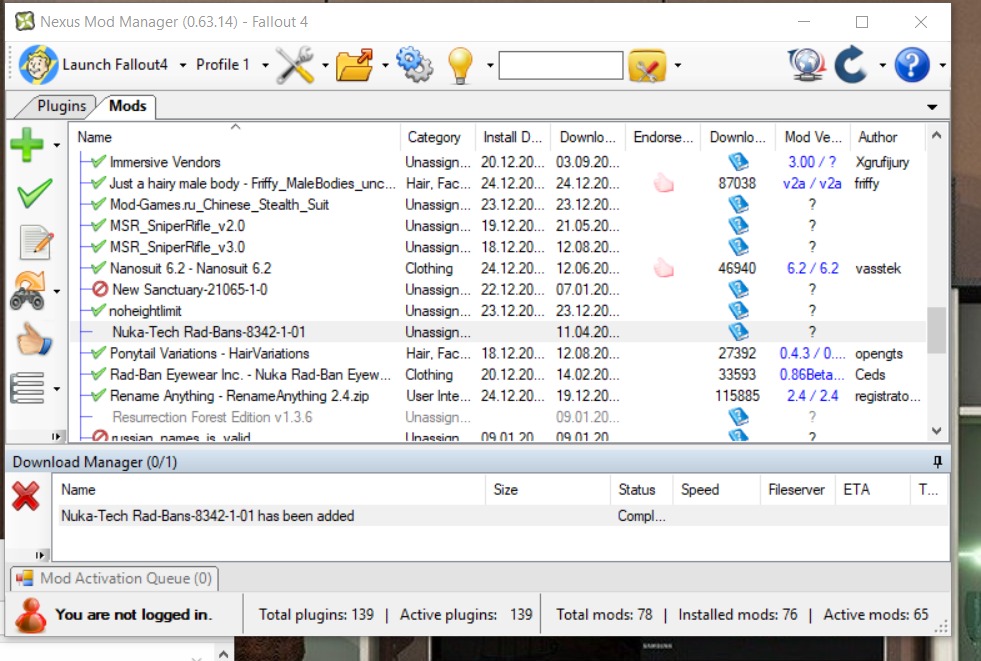Click download book icon for New Sanctuary-21065-1-0
This screenshot has width=981, height=661.
coord(738,290)
